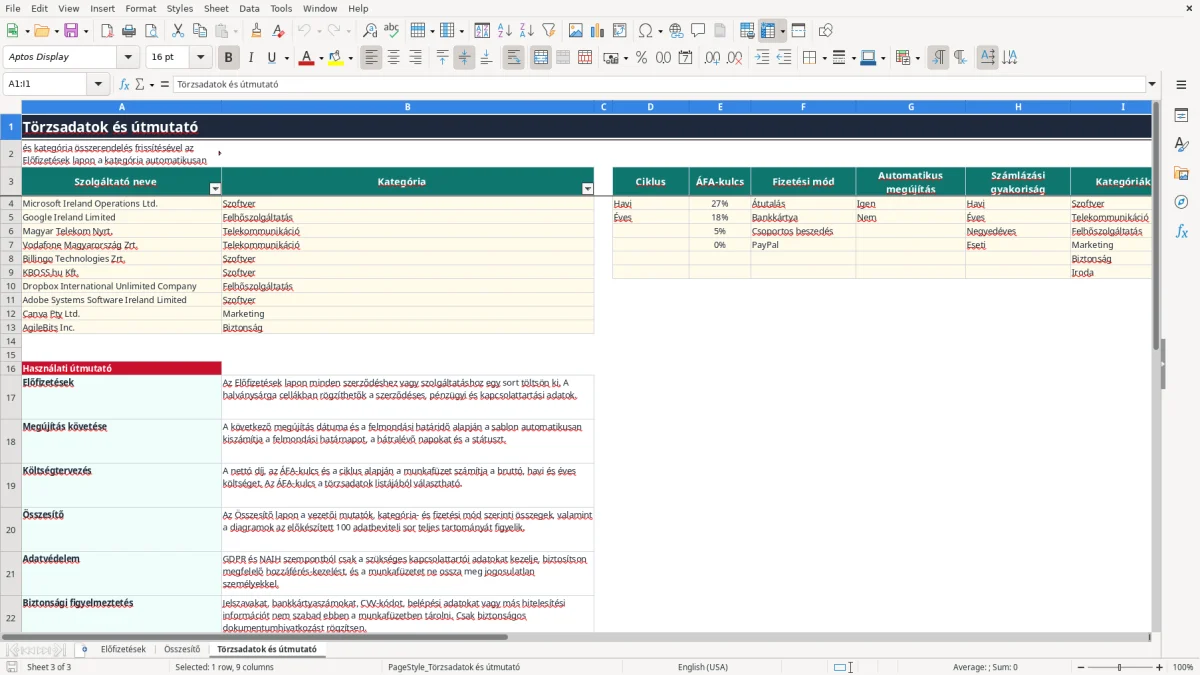Screen dimensions: 1200x675
Task: Click the Format as Percent icon
Action: 641,58
